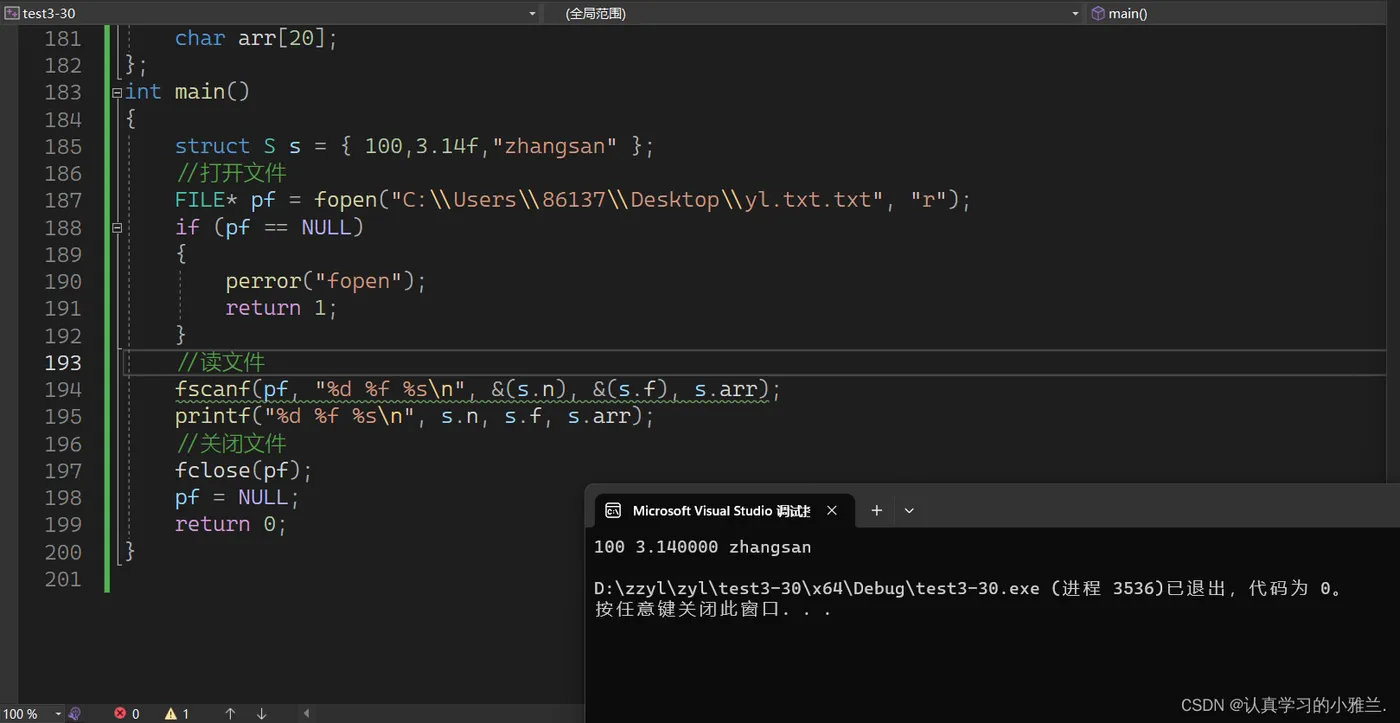
Task: Close the debug console tab
Action: coord(831,510)
